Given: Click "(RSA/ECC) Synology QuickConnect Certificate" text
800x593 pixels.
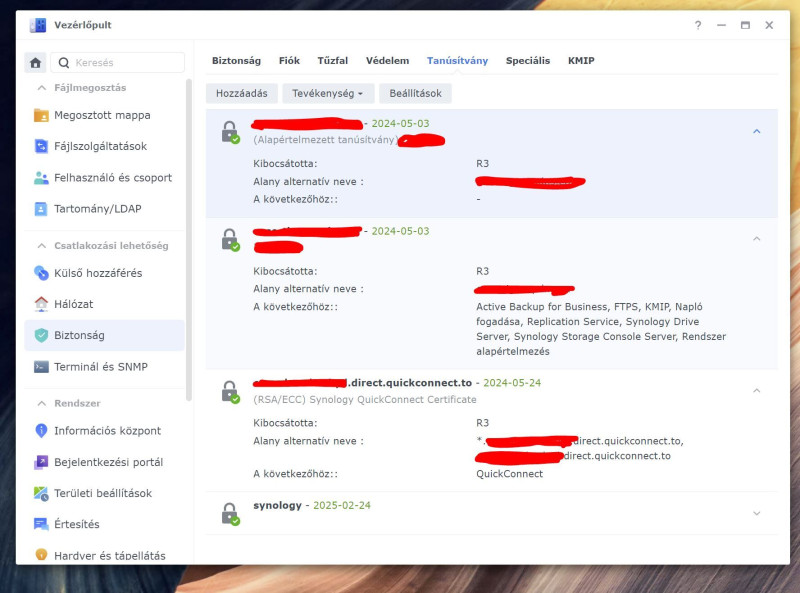Looking at the screenshot, I should [x=365, y=400].
